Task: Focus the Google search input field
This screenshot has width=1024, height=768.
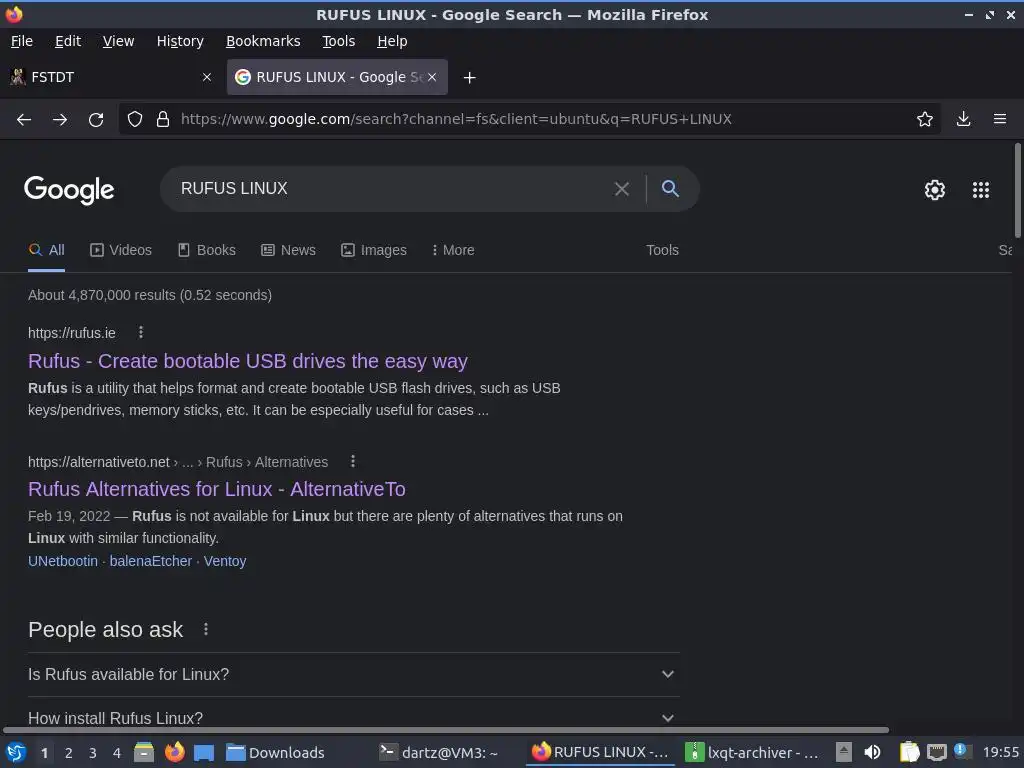Action: pyautogui.click(x=392, y=189)
